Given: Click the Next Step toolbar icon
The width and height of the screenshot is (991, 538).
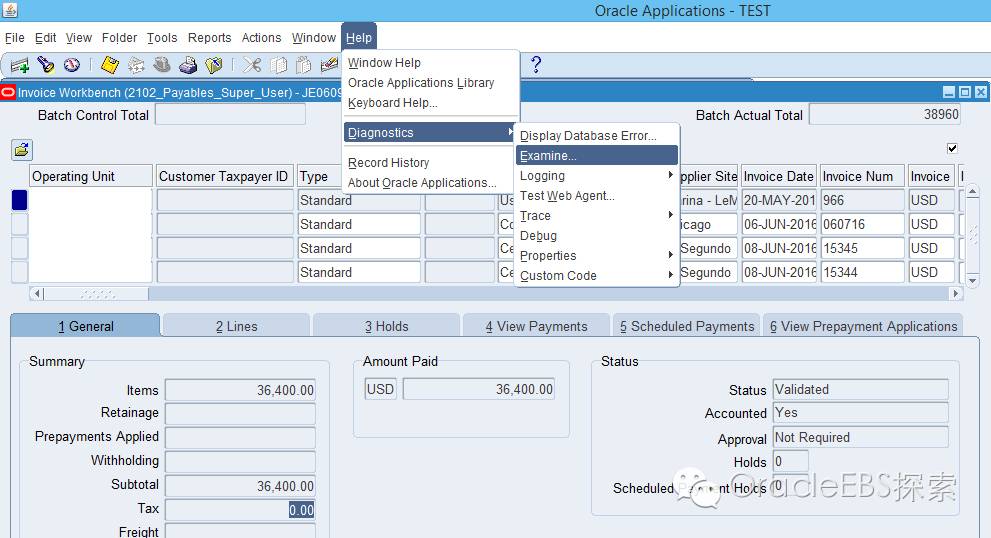Looking at the screenshot, I should 137,64.
